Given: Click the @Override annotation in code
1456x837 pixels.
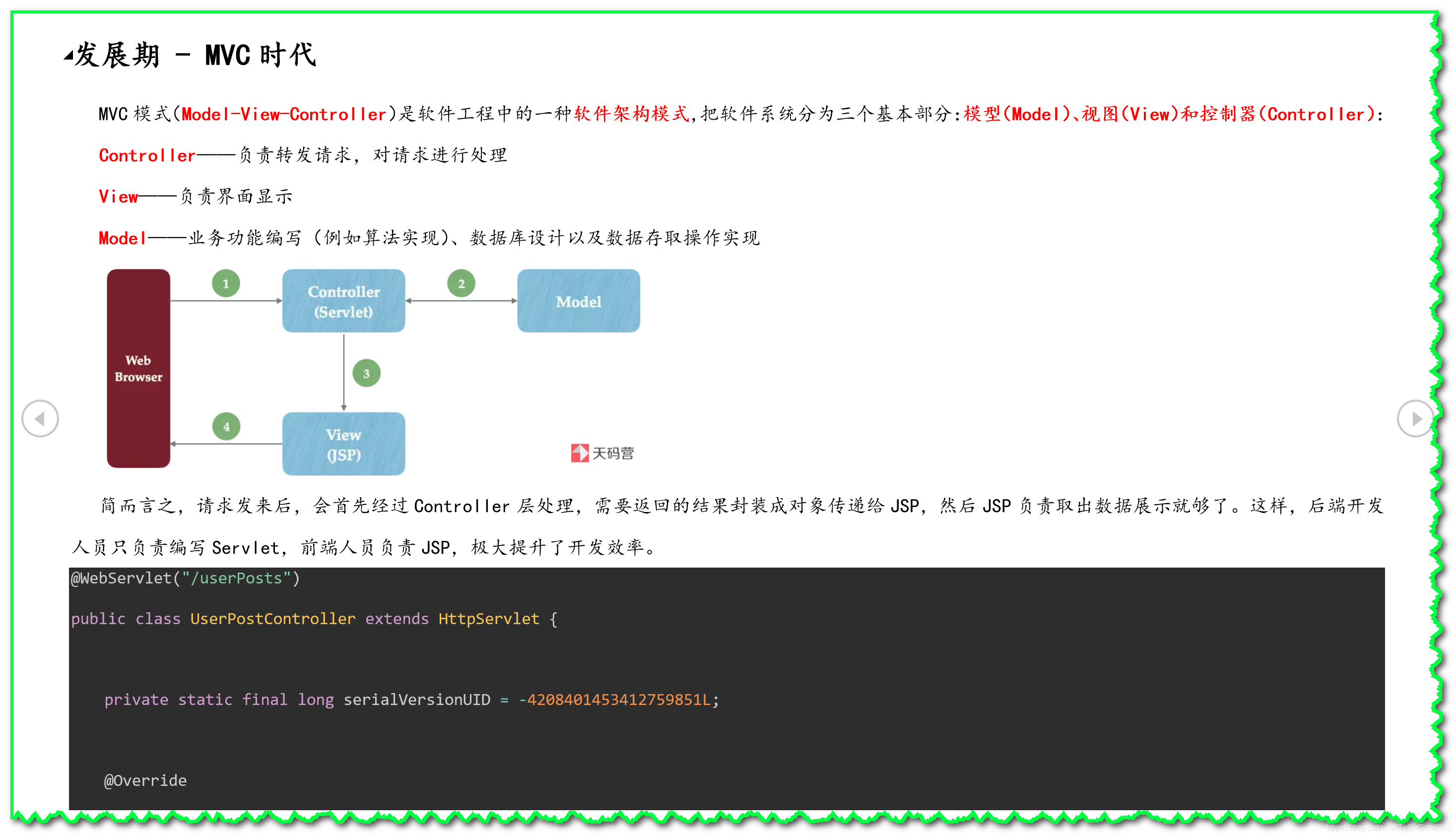Looking at the screenshot, I should 145,780.
